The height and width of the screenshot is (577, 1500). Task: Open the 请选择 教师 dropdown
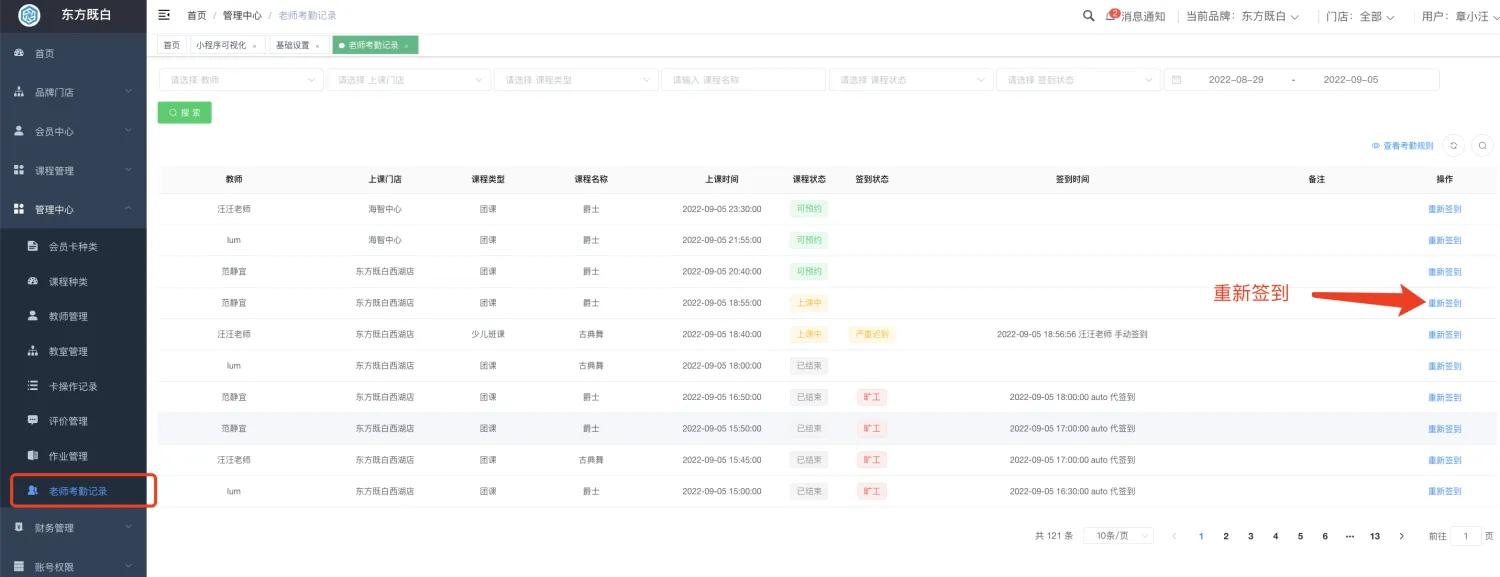(241, 80)
